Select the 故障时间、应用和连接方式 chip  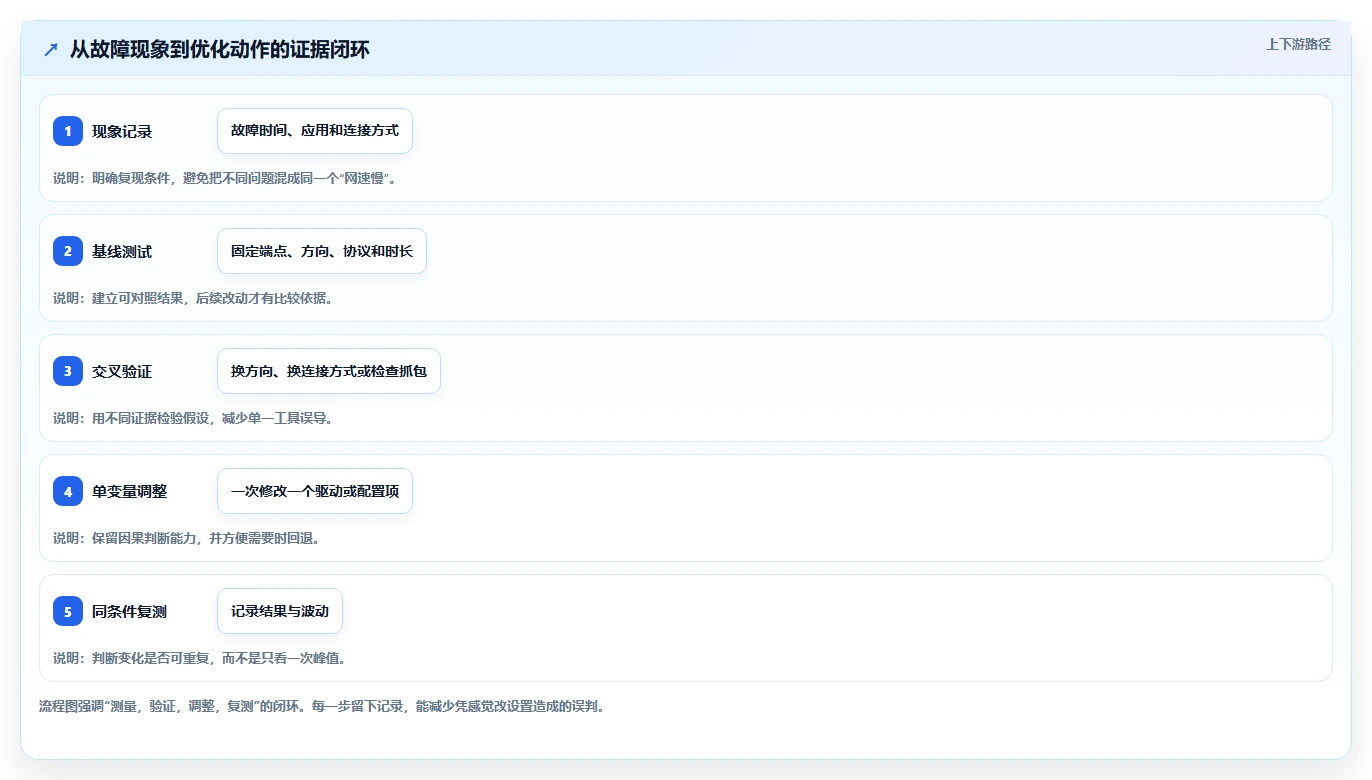(315, 131)
